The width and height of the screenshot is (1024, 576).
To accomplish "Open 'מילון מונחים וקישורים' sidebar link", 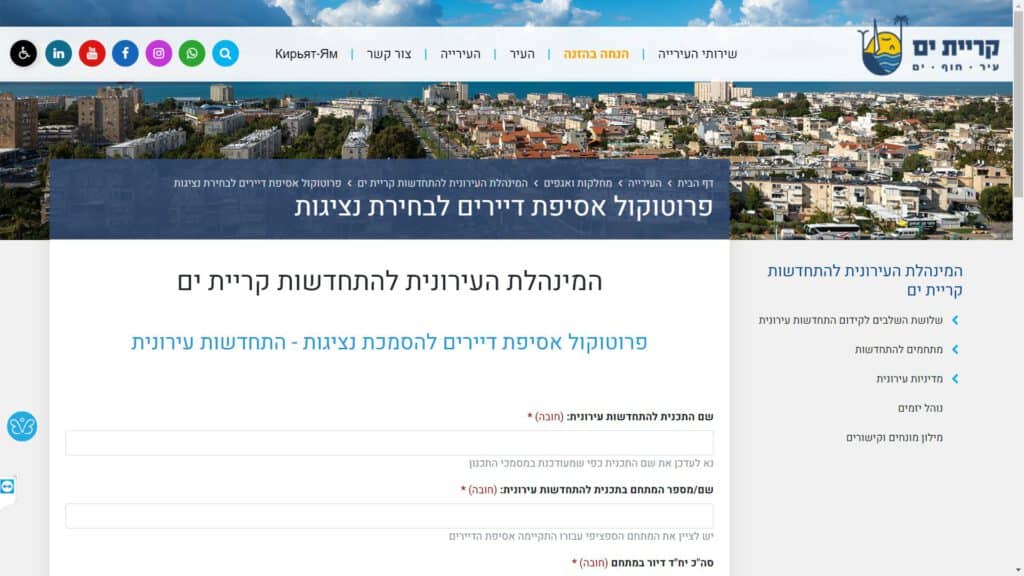I will click(x=894, y=437).
